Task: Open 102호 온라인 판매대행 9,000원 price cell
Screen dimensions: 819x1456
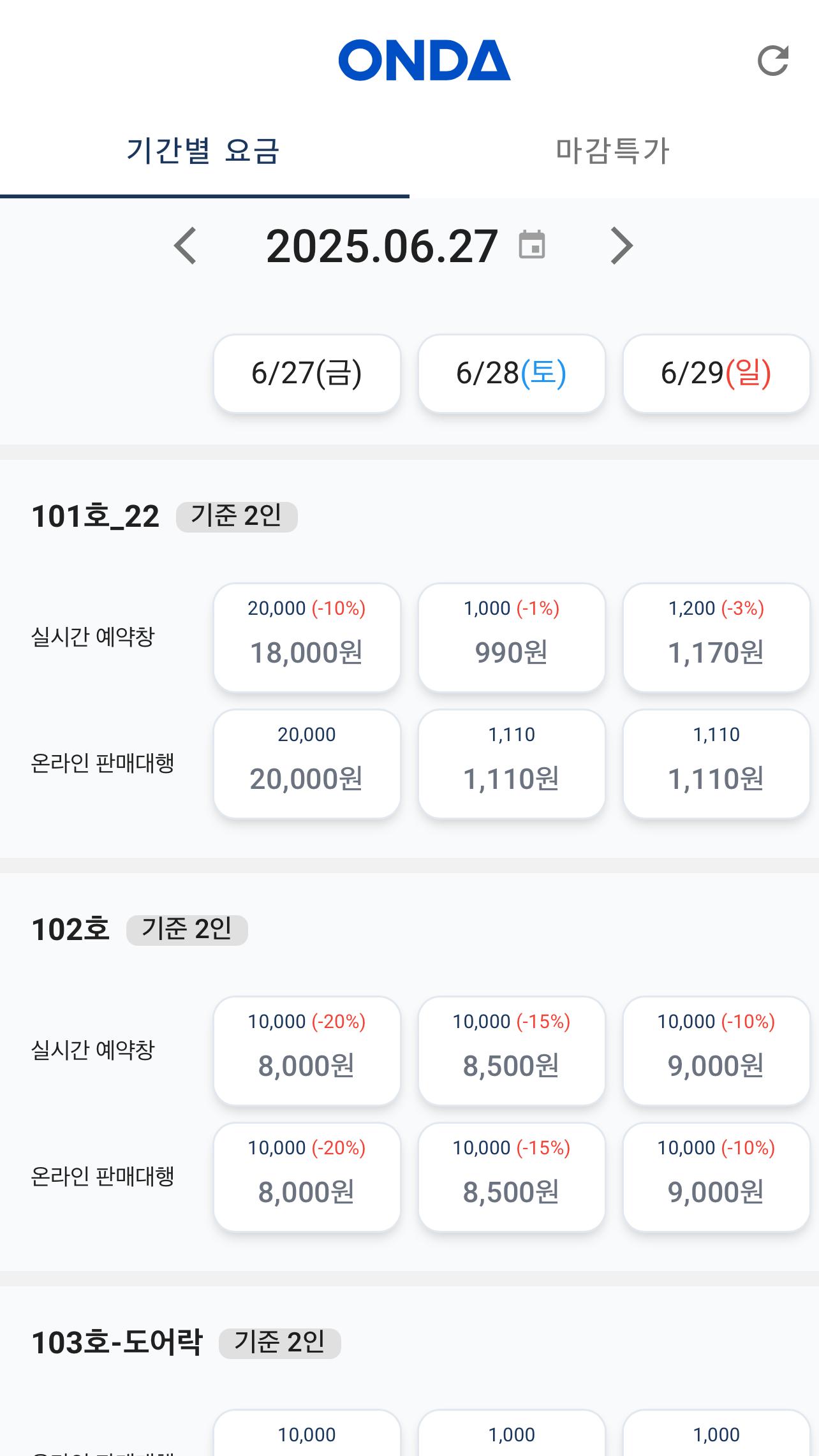Action: coord(716,1177)
